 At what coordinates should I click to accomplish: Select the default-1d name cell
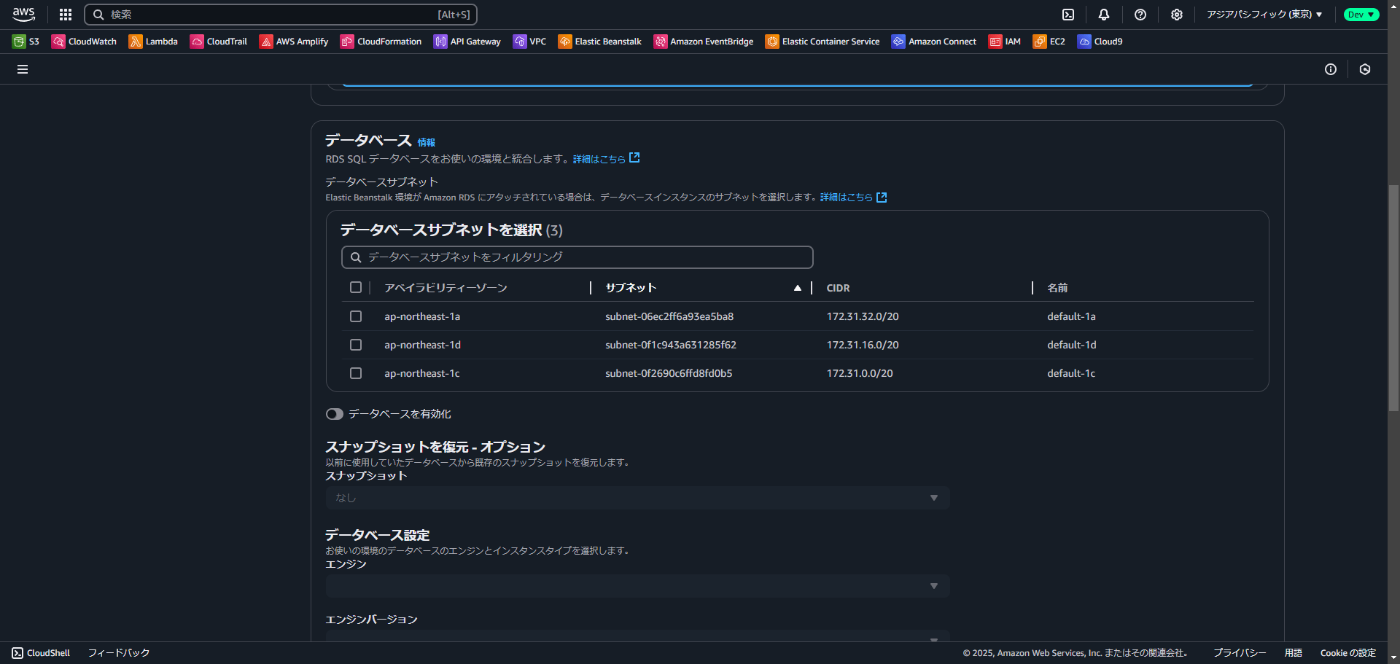[1071, 344]
